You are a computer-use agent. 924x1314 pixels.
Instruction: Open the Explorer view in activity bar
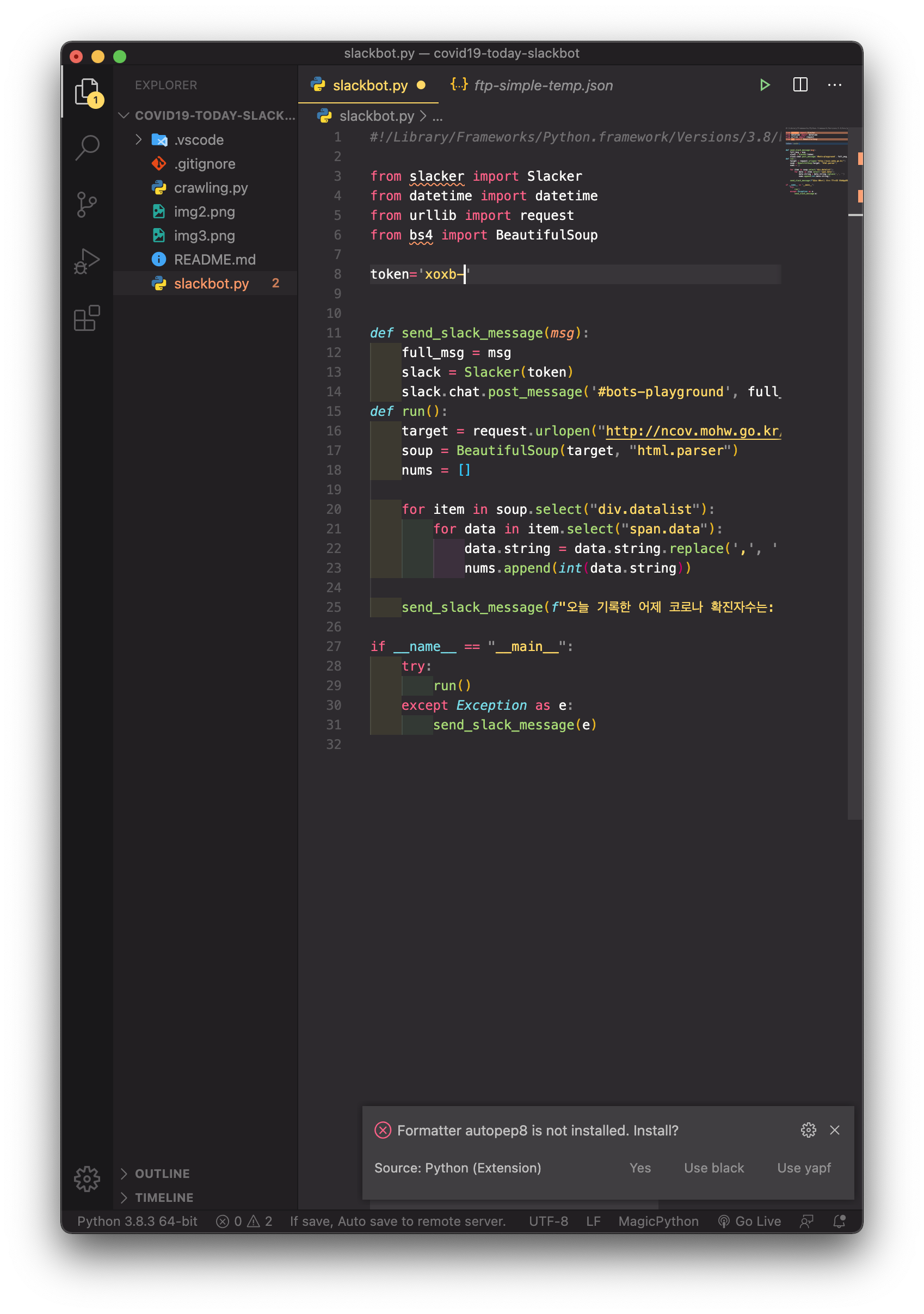pos(87,91)
